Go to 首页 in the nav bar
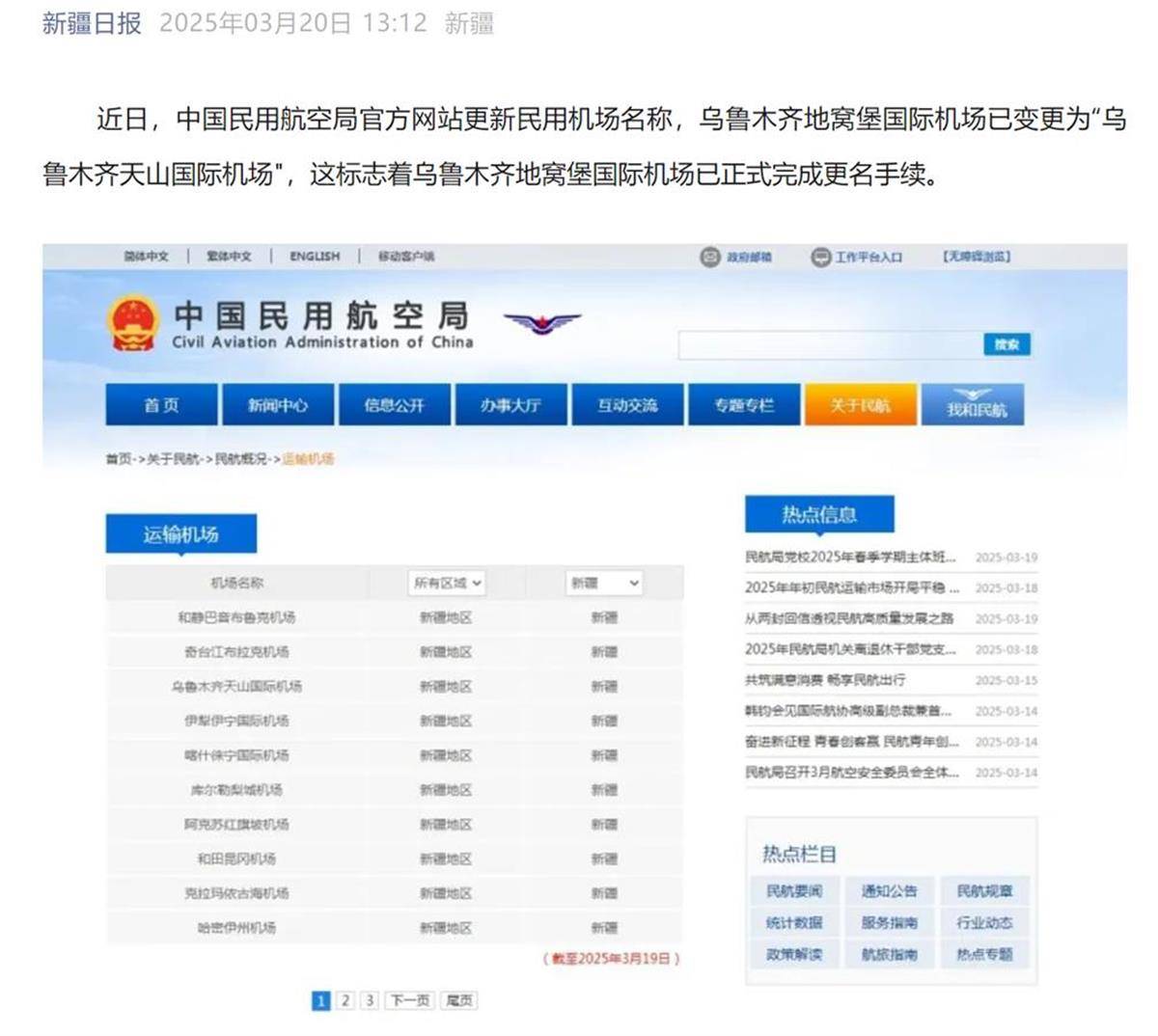 (x=161, y=405)
